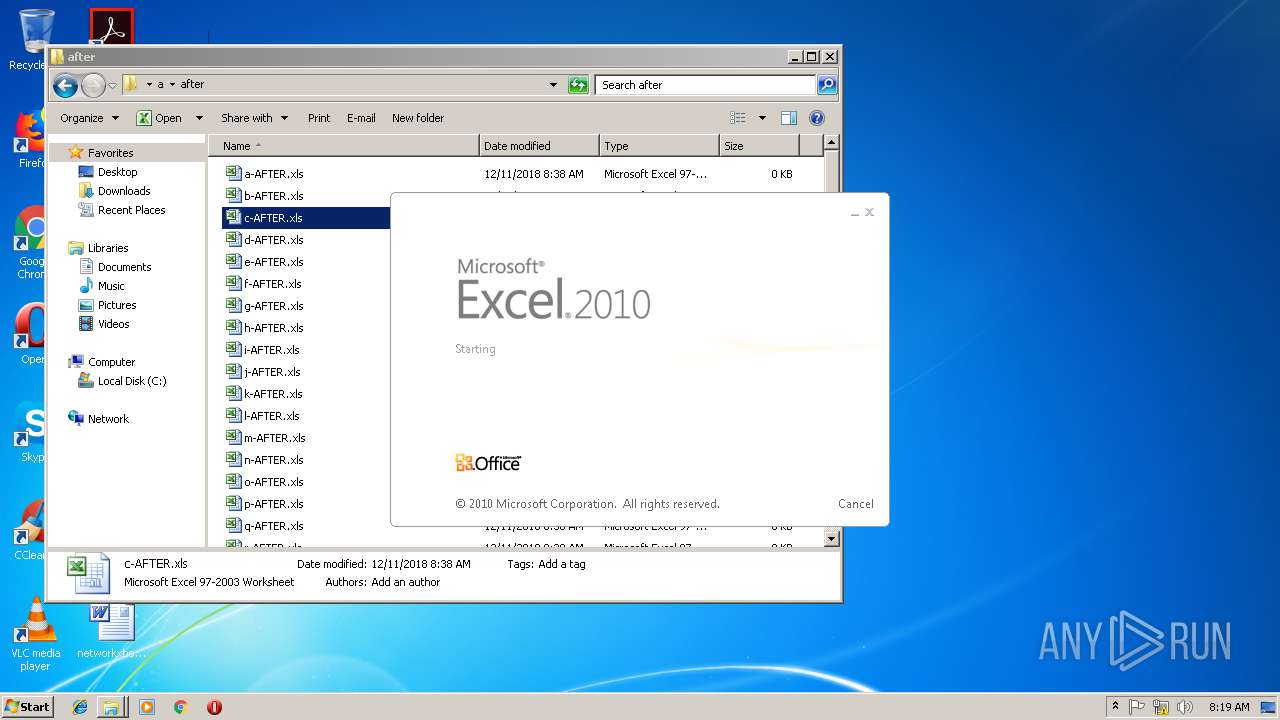Click the red Opera icon in taskbar
Image resolution: width=1280 pixels, height=720 pixels.
click(x=214, y=707)
